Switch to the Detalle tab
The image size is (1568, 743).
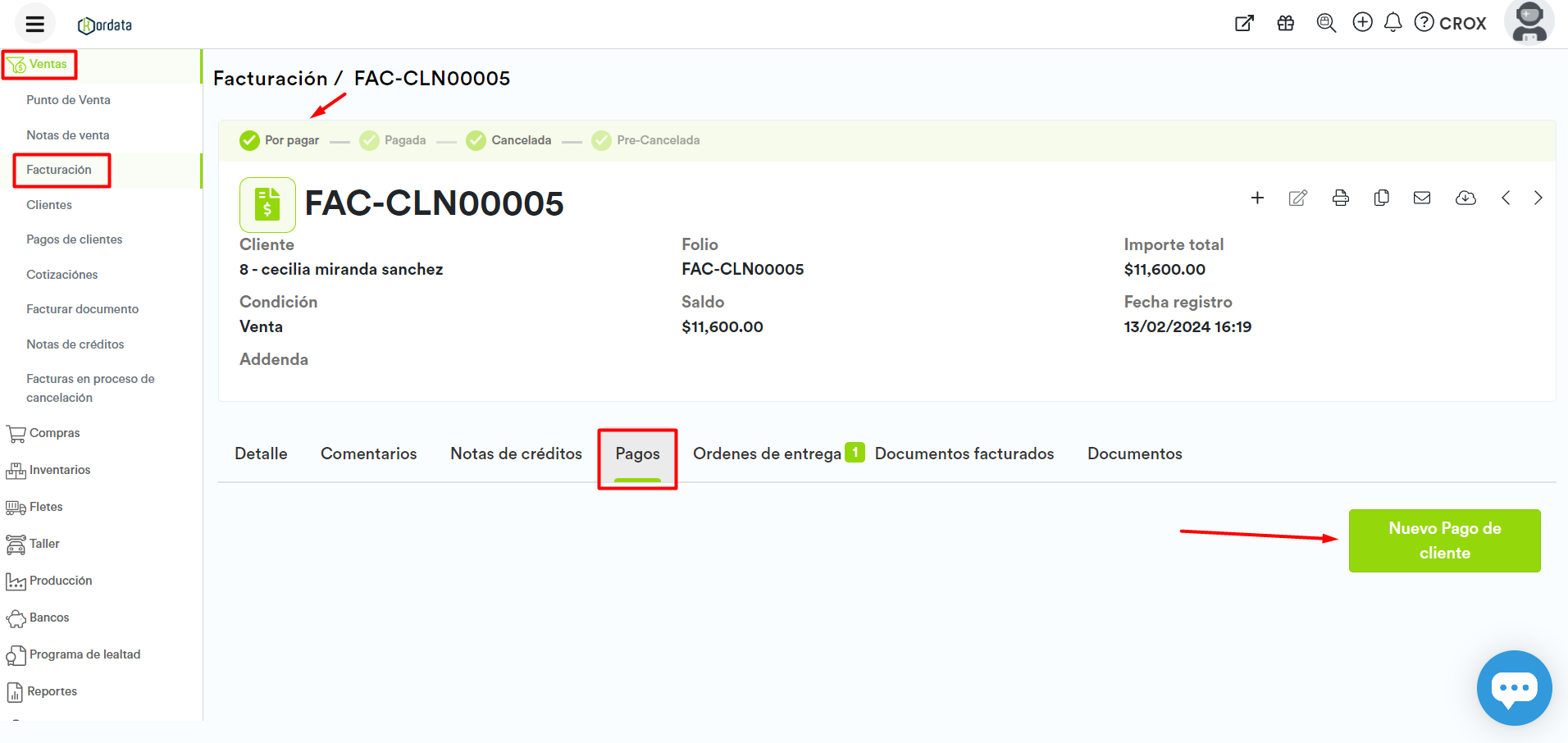261,454
